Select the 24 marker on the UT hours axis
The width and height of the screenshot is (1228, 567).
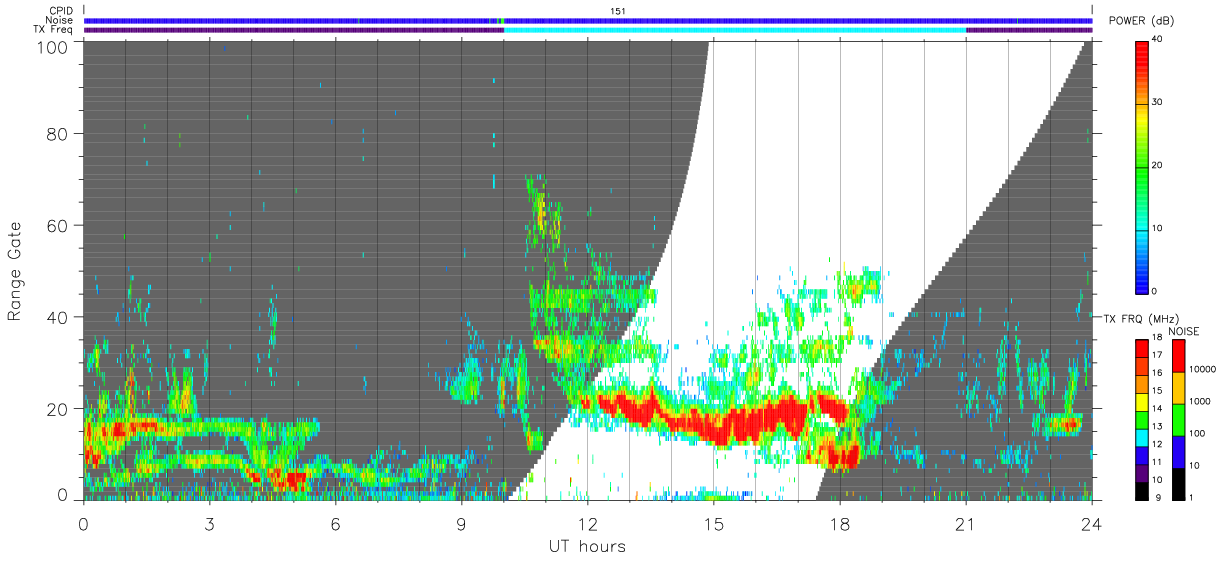1091,523
